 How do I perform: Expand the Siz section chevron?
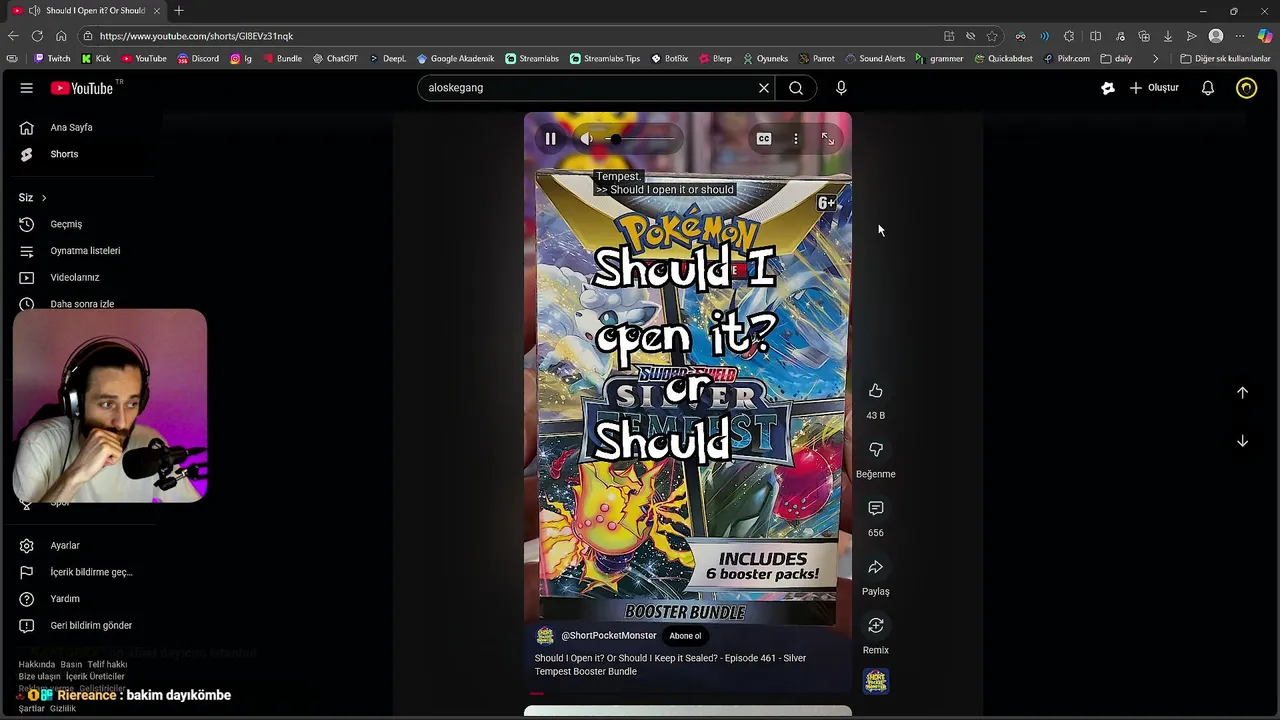(x=44, y=198)
